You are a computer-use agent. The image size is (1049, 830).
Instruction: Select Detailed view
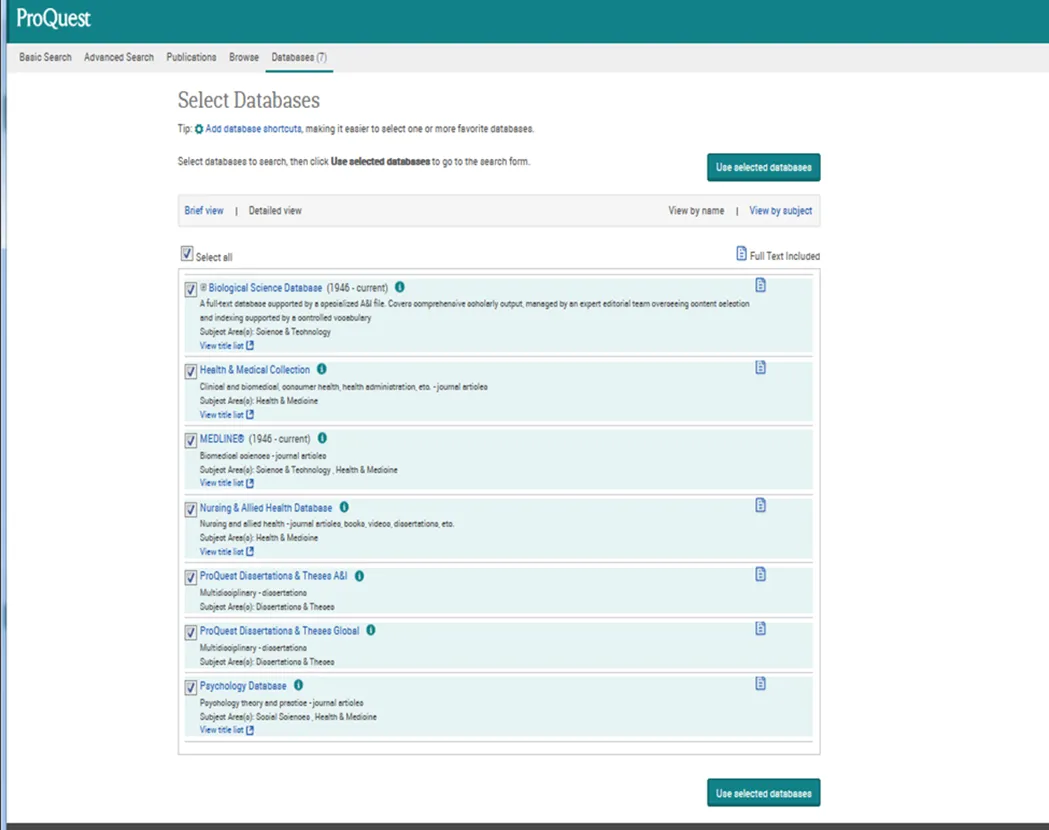coord(275,211)
